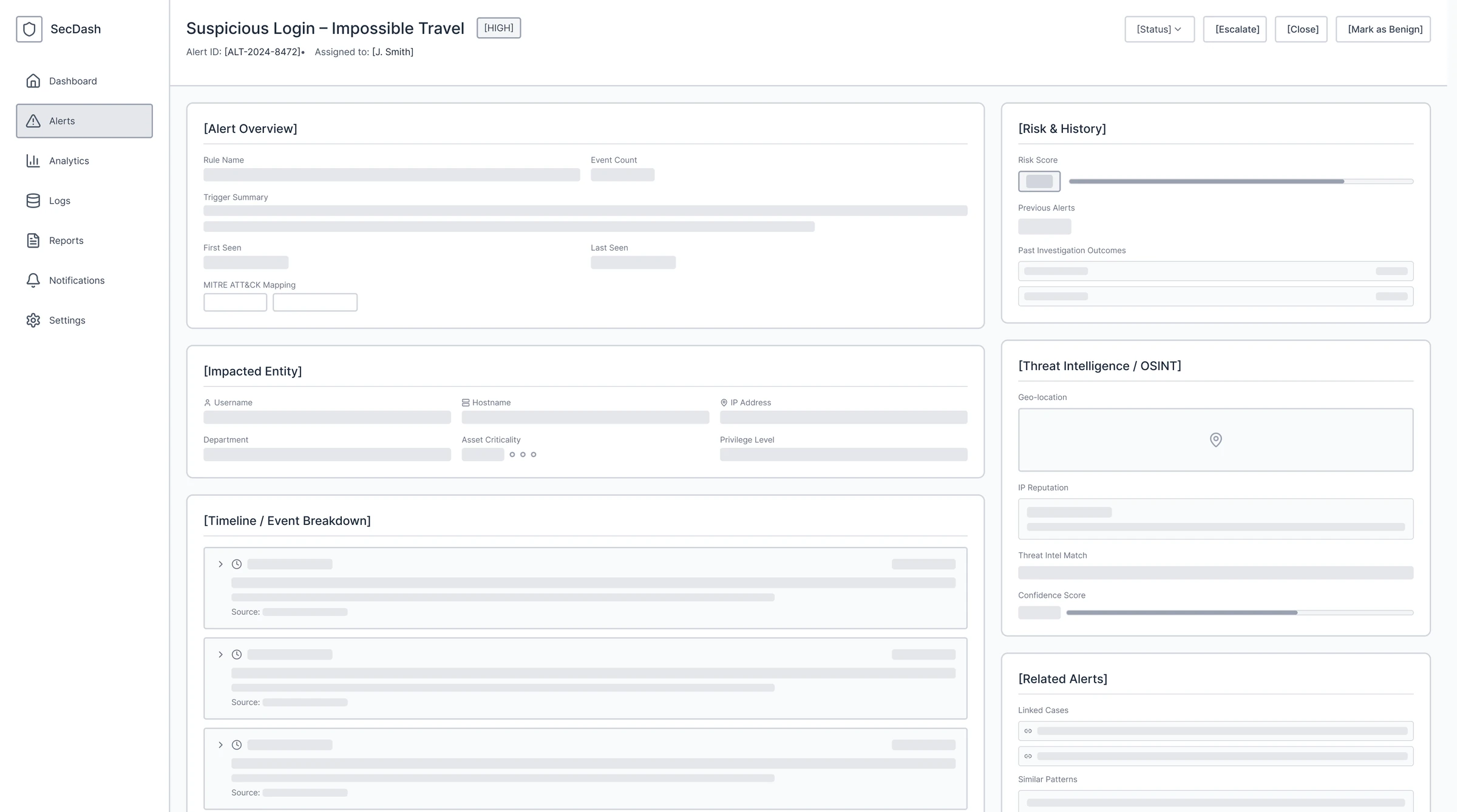Open Logs from the sidebar
The width and height of the screenshot is (1457, 812).
click(x=84, y=200)
